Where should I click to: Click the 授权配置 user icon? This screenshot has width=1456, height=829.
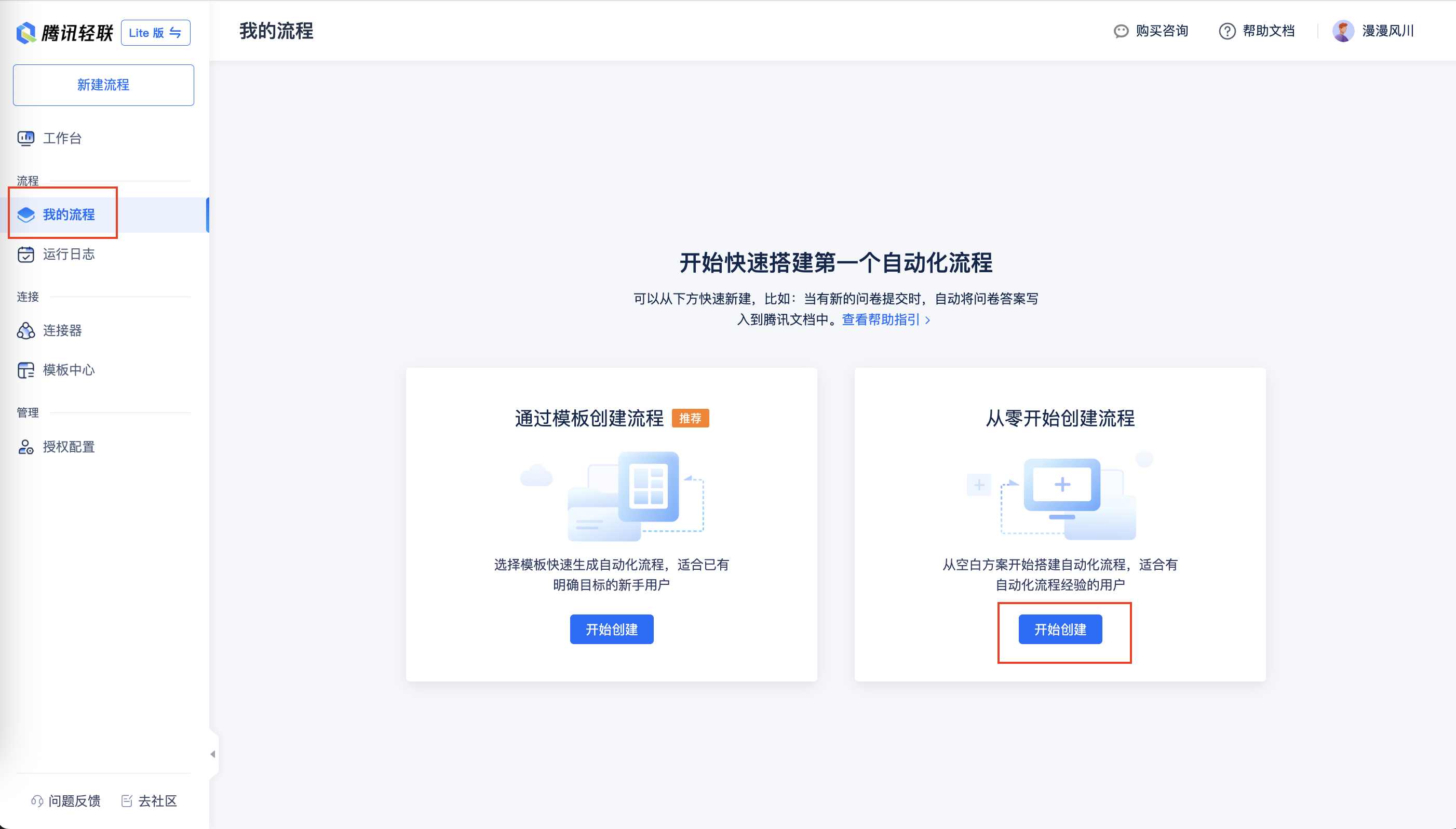tap(25, 447)
